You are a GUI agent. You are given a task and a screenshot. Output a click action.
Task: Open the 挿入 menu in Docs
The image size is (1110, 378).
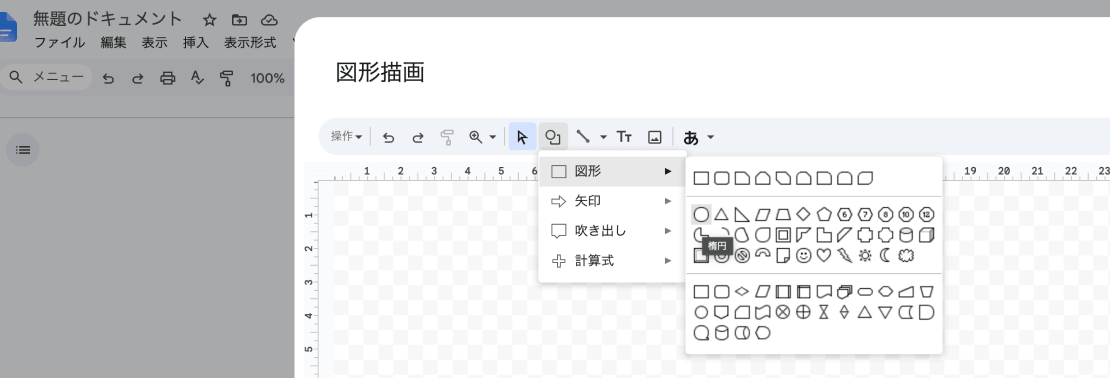pos(196,42)
